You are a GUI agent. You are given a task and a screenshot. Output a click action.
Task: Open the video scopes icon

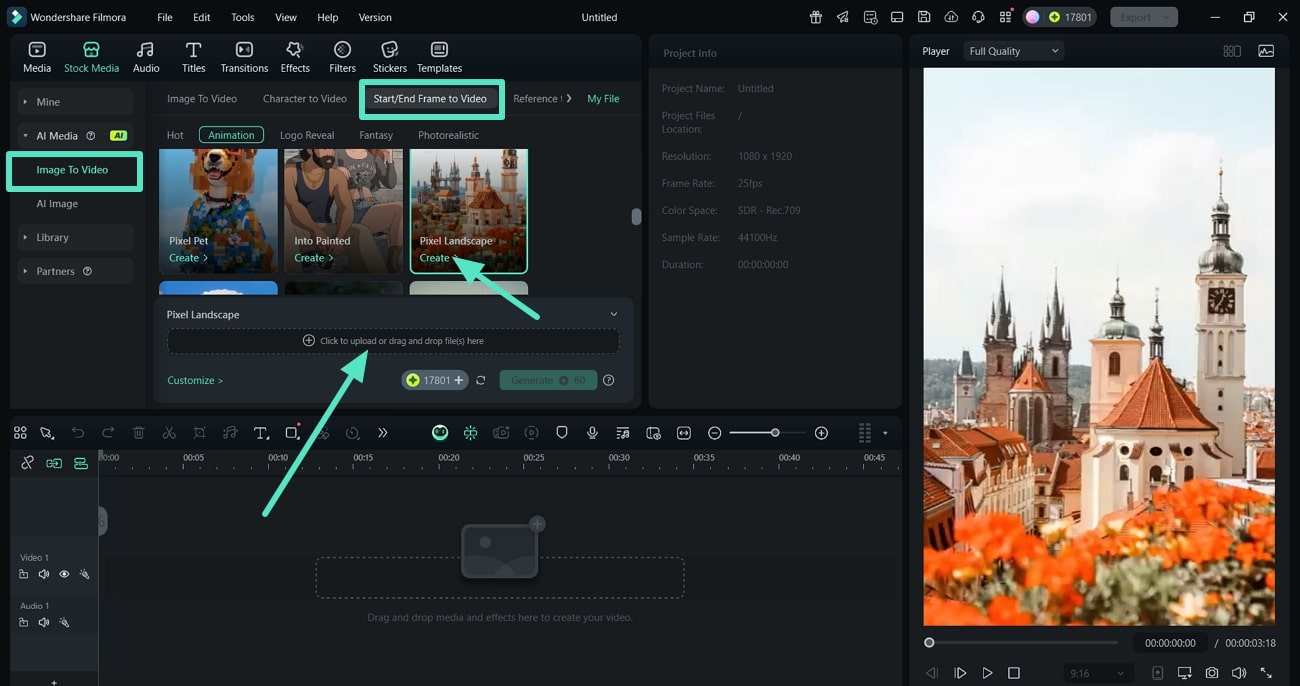click(1266, 51)
